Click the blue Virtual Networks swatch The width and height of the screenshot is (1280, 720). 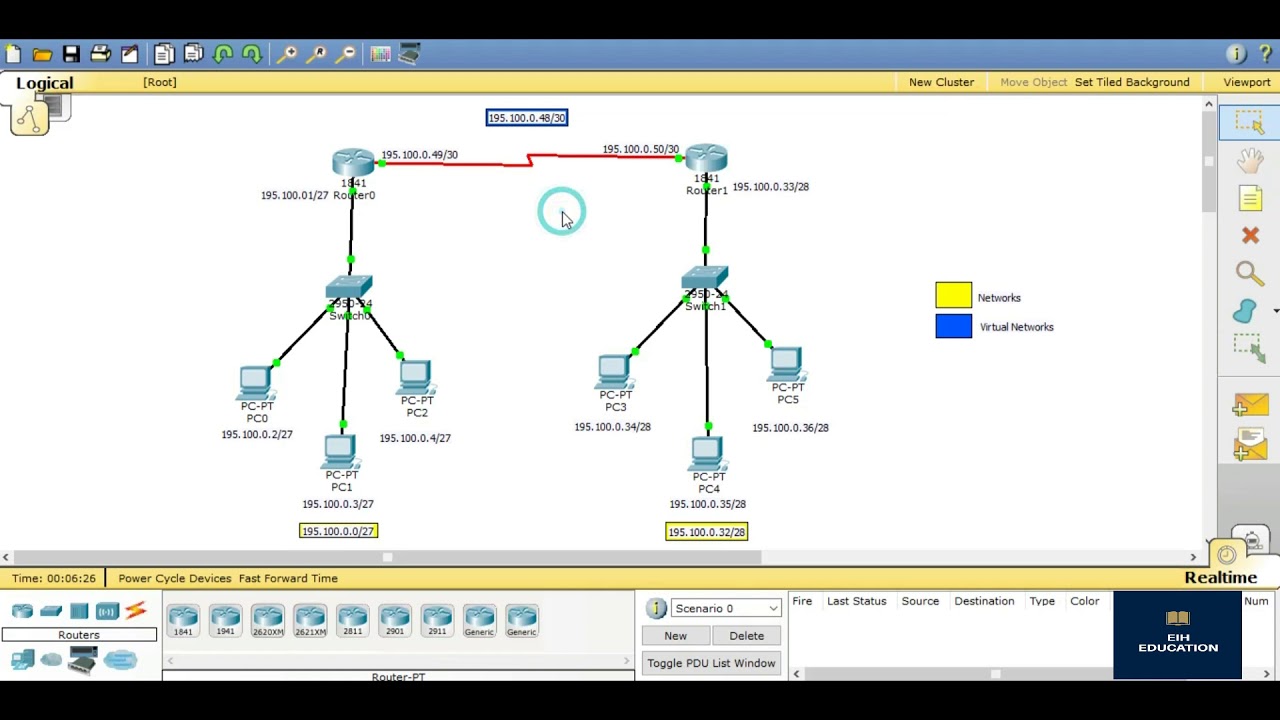(x=953, y=326)
